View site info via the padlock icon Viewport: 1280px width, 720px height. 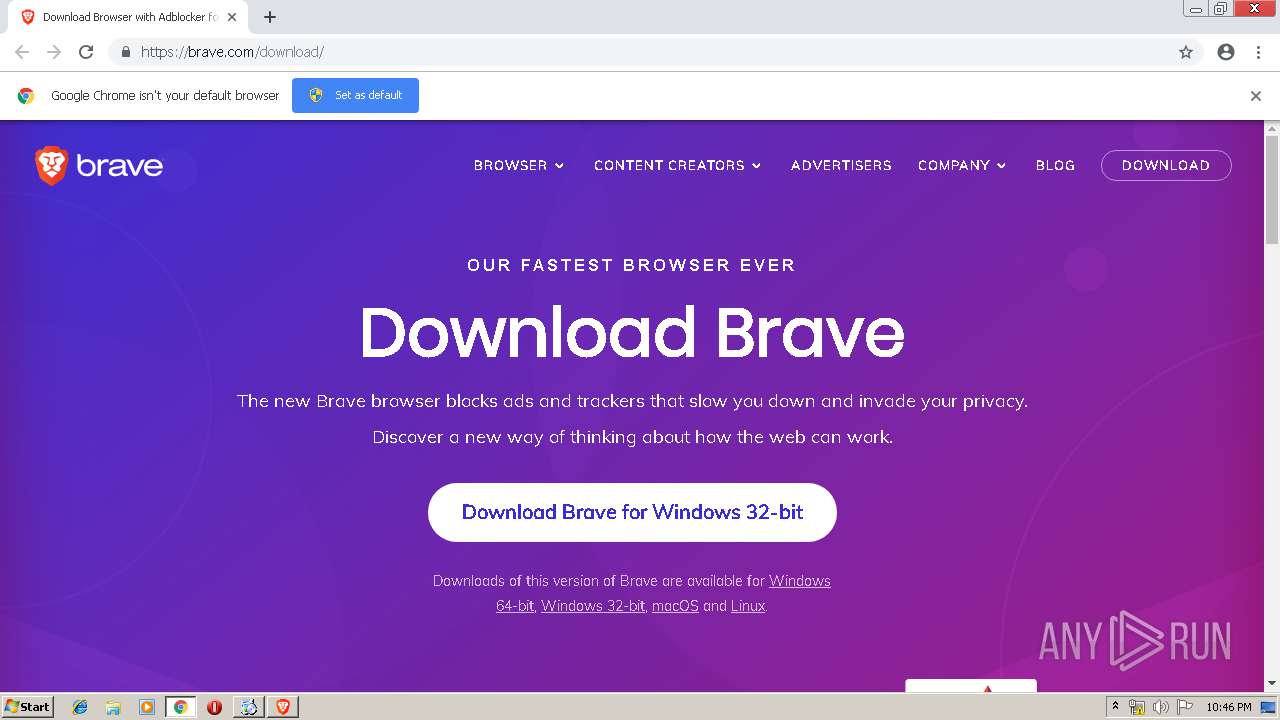tap(125, 52)
